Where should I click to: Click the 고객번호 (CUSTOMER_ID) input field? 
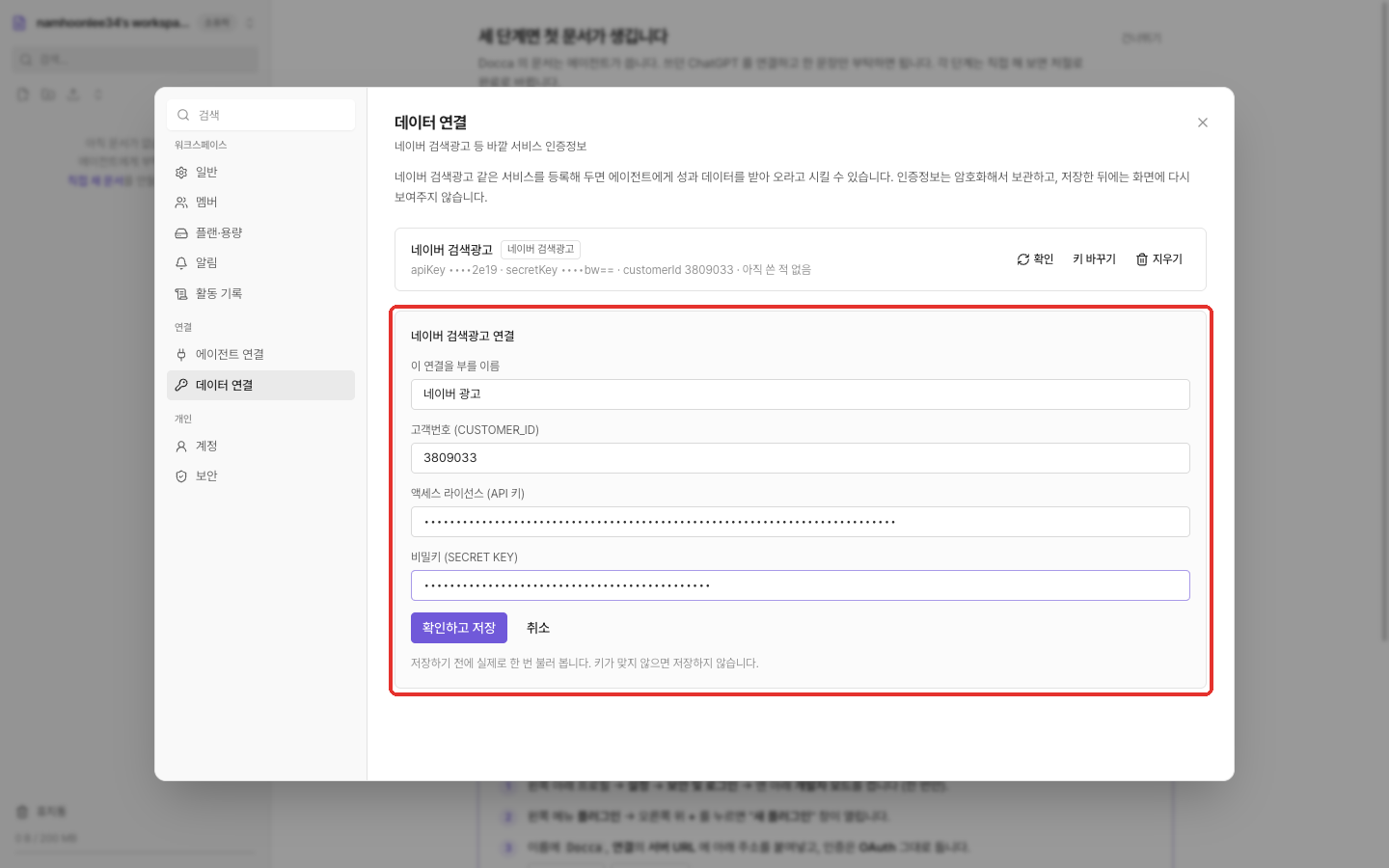pyautogui.click(x=801, y=458)
